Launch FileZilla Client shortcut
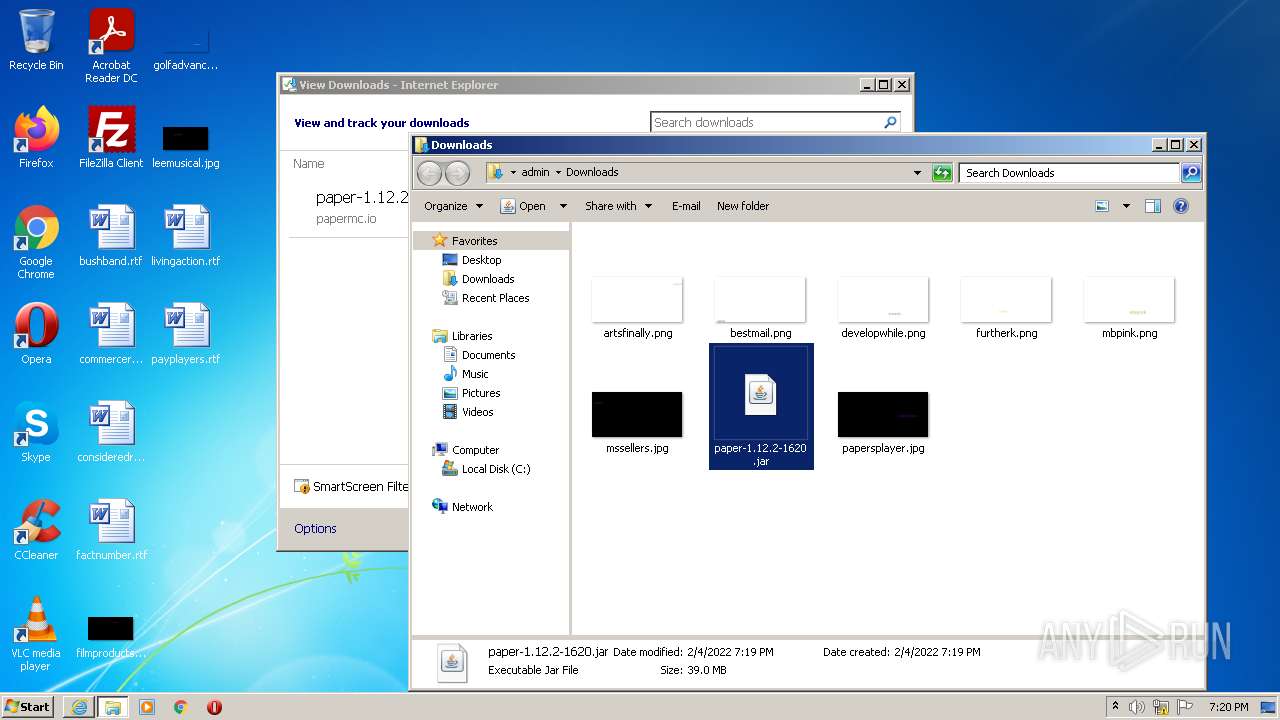This screenshot has width=1280, height=720. coord(111,137)
